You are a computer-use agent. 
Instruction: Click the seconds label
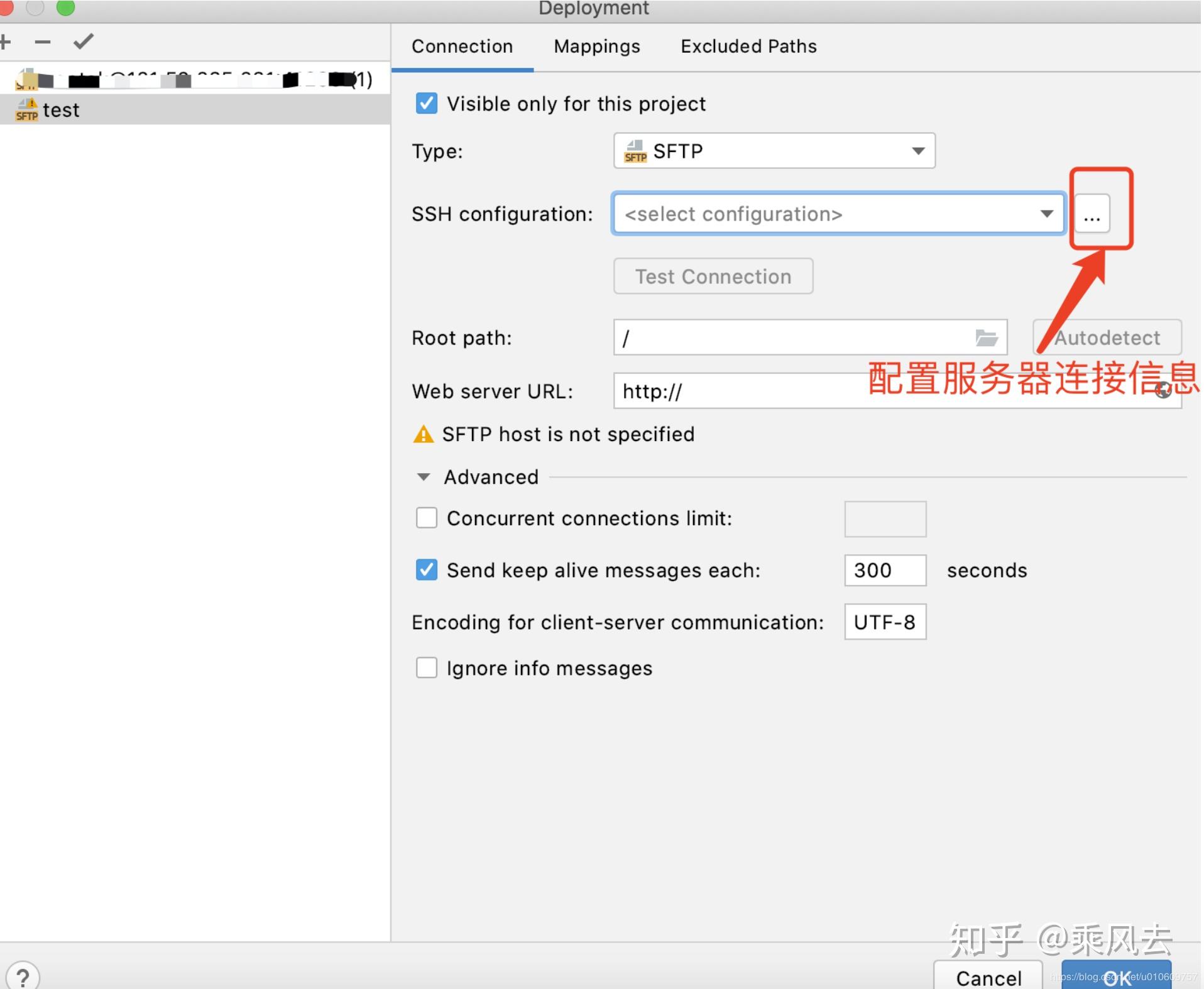[x=987, y=571]
